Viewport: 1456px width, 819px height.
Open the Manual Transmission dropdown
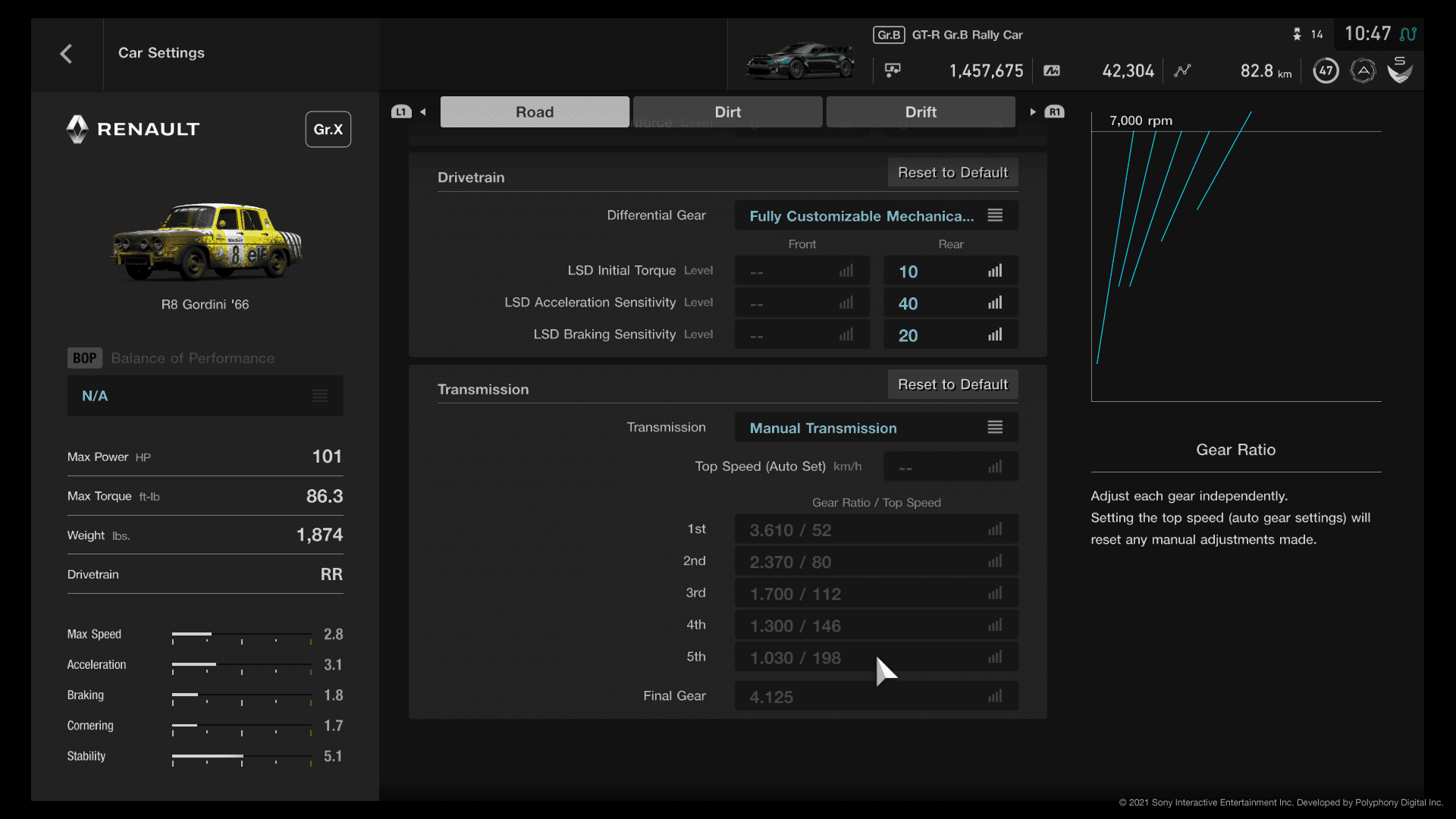[877, 428]
